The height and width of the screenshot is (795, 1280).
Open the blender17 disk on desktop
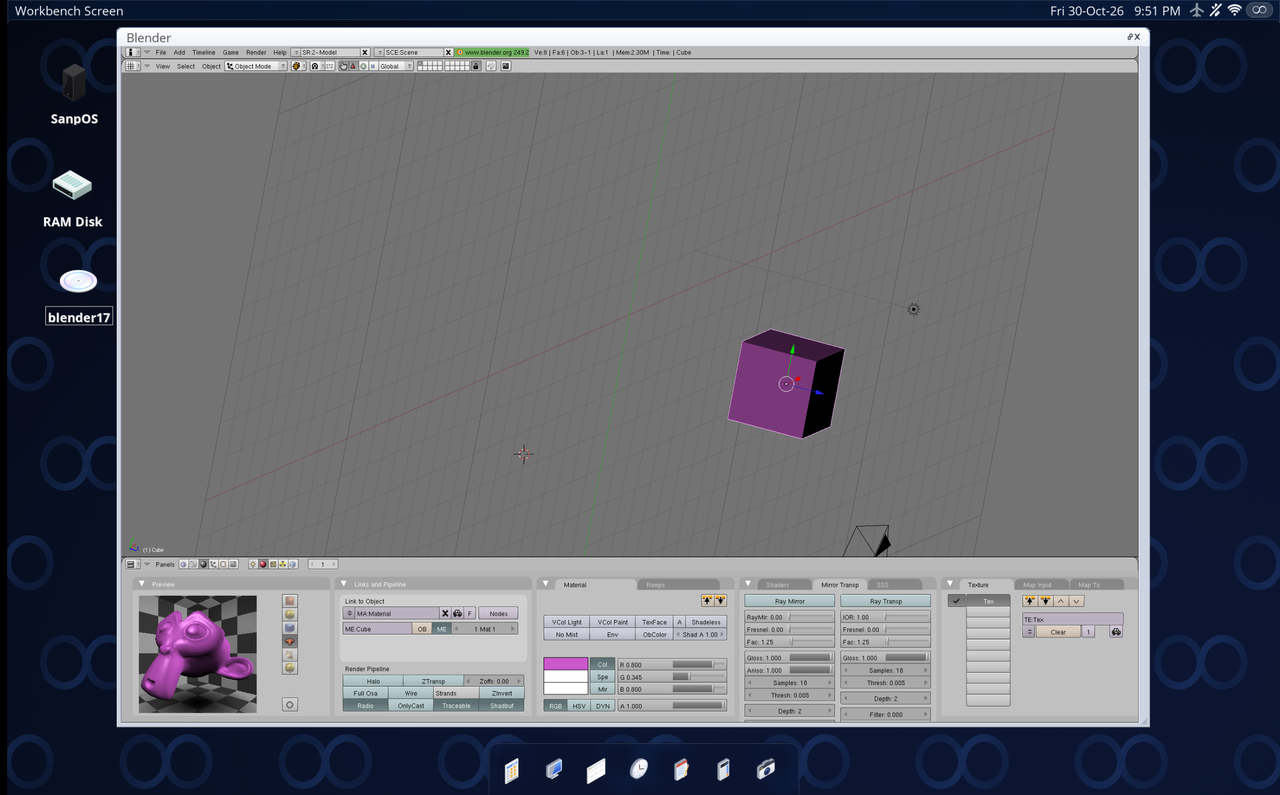pos(78,298)
